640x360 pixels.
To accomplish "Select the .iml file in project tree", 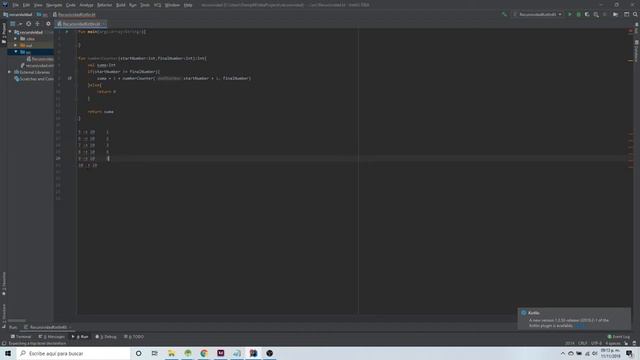I will 37,65.
